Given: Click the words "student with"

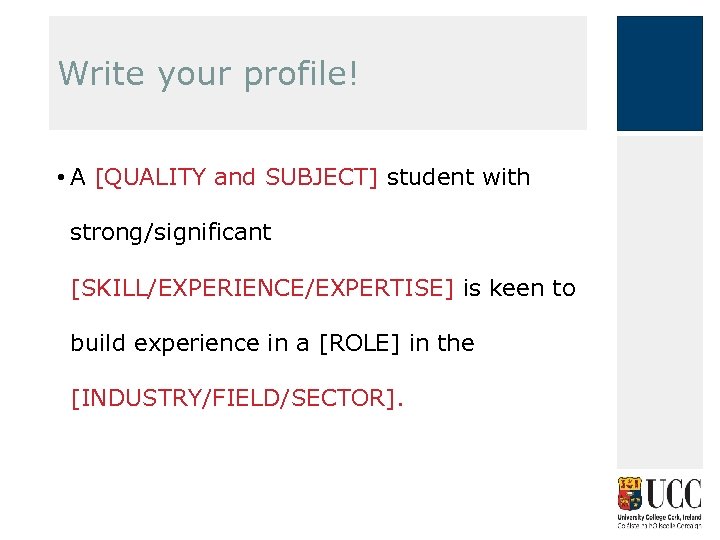Looking at the screenshot, I should [458, 178].
